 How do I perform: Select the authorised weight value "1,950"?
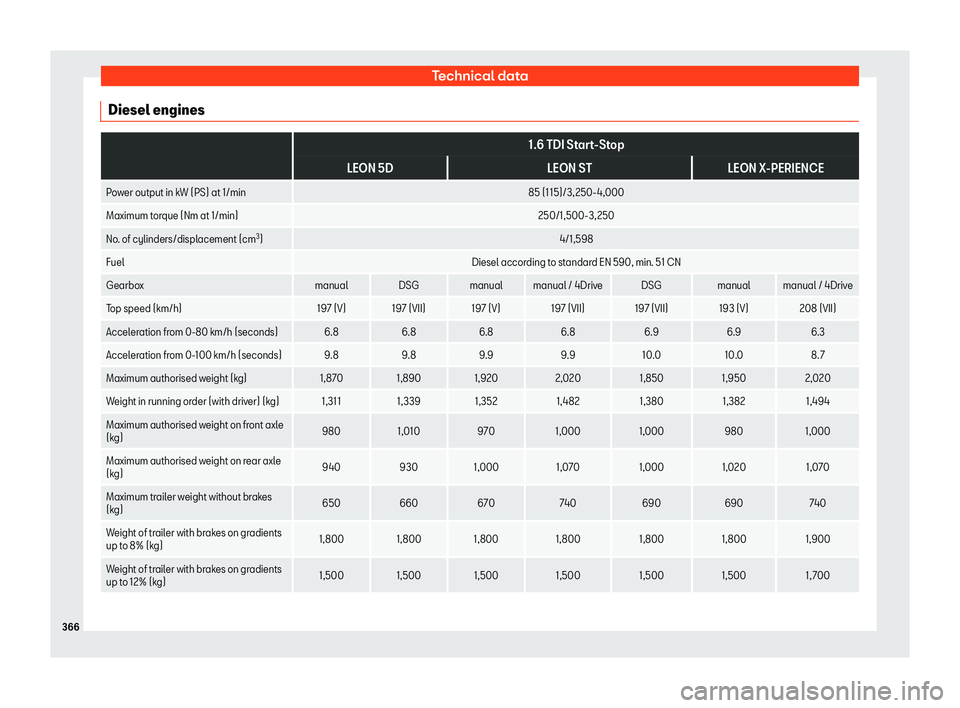(733, 378)
